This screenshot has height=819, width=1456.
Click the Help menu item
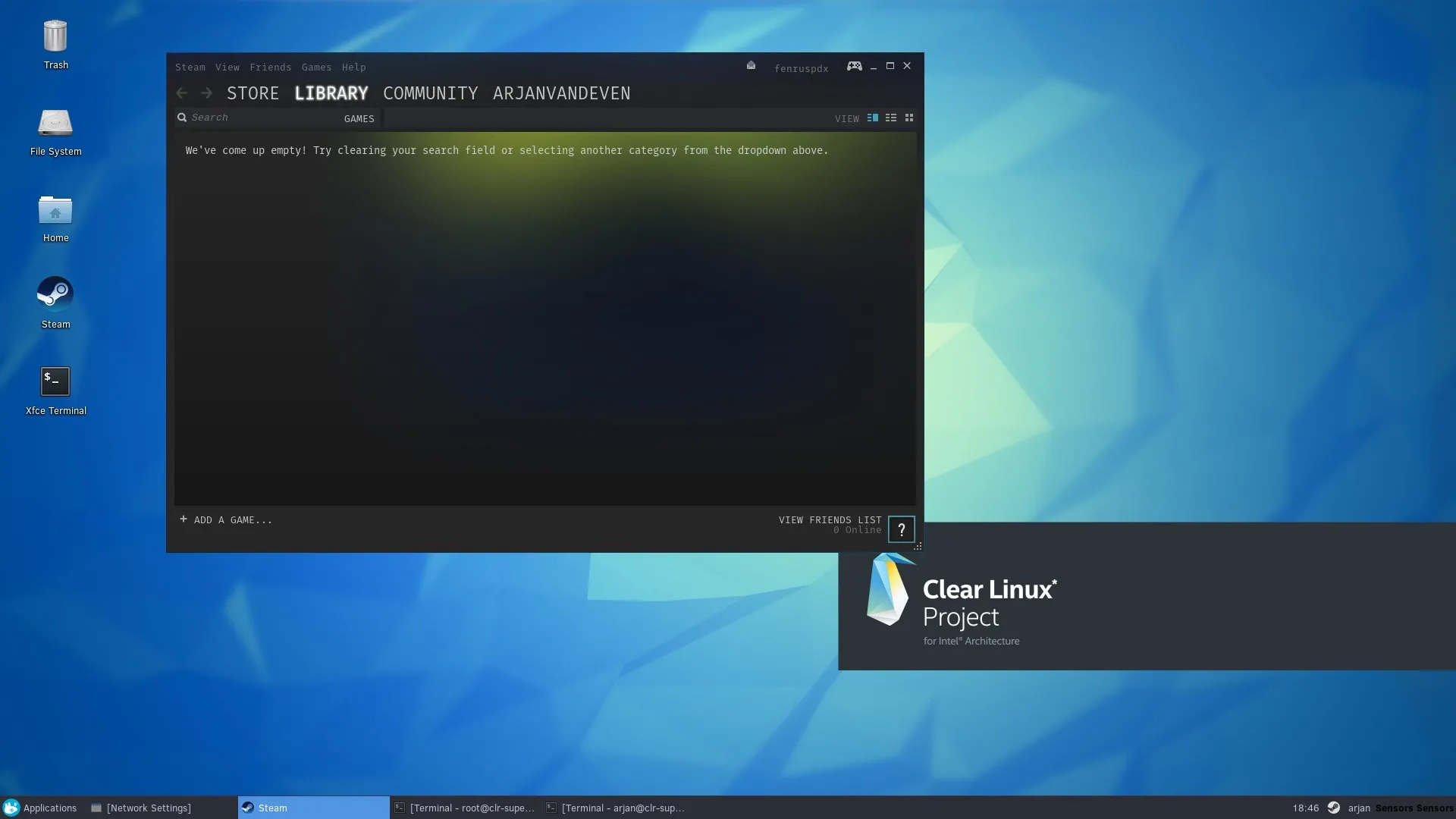(x=353, y=67)
